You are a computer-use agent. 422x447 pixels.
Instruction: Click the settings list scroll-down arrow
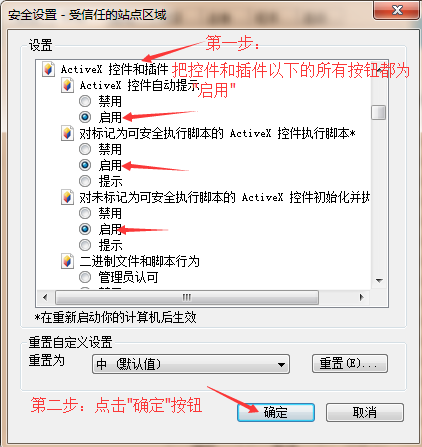pos(379,281)
